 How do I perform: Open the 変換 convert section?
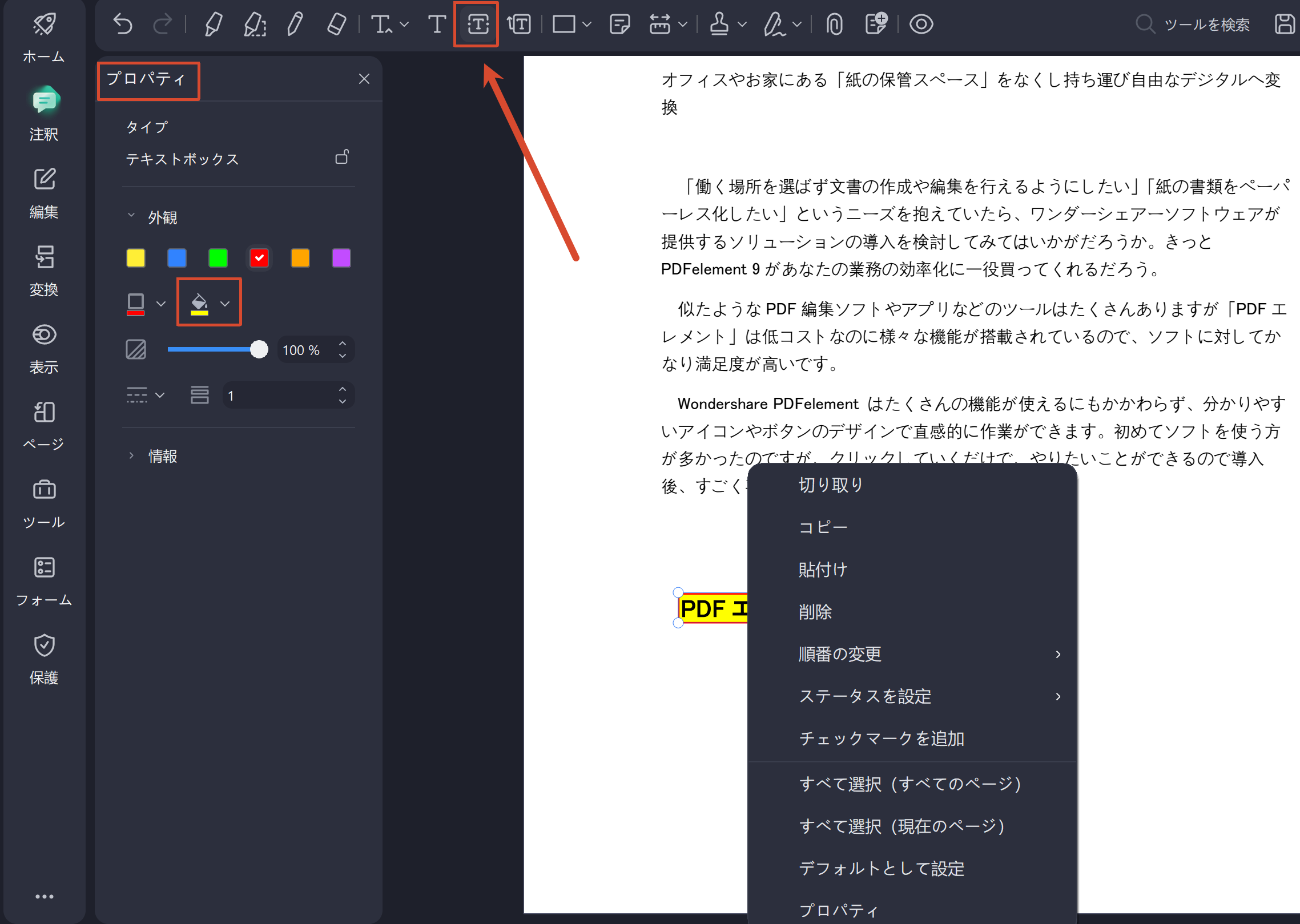44,271
